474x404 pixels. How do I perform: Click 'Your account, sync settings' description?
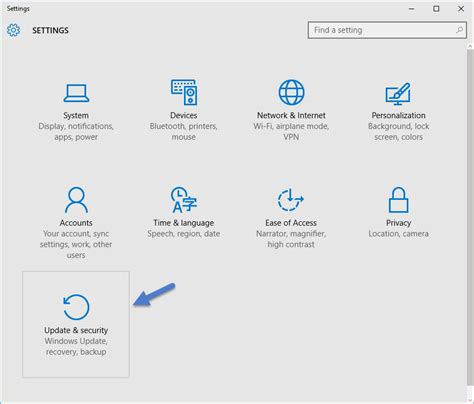(76, 244)
